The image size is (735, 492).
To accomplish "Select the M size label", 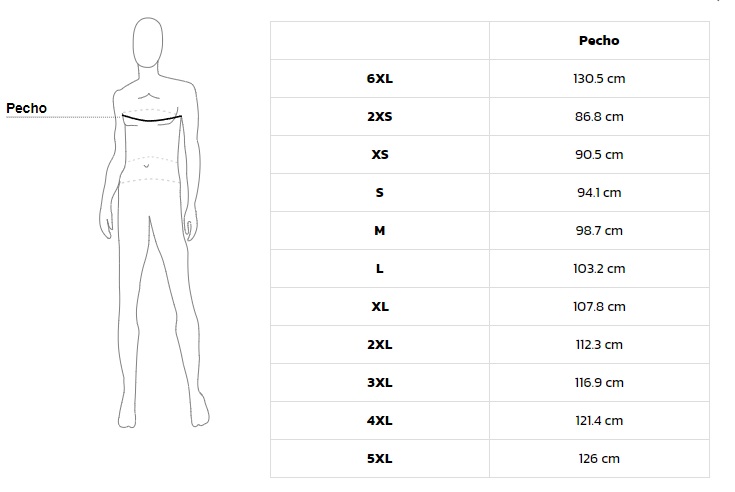I will [x=379, y=230].
